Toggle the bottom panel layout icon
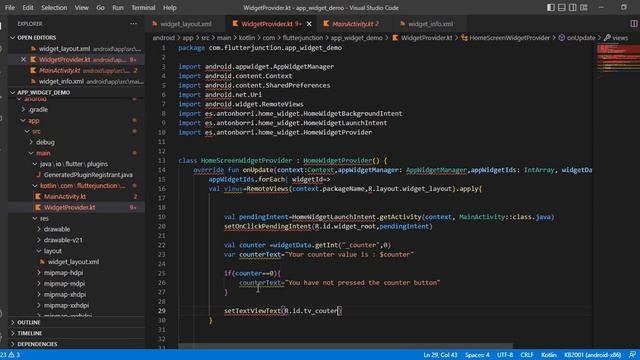This screenshot has height=360, width=640. pyautogui.click(x=562, y=8)
